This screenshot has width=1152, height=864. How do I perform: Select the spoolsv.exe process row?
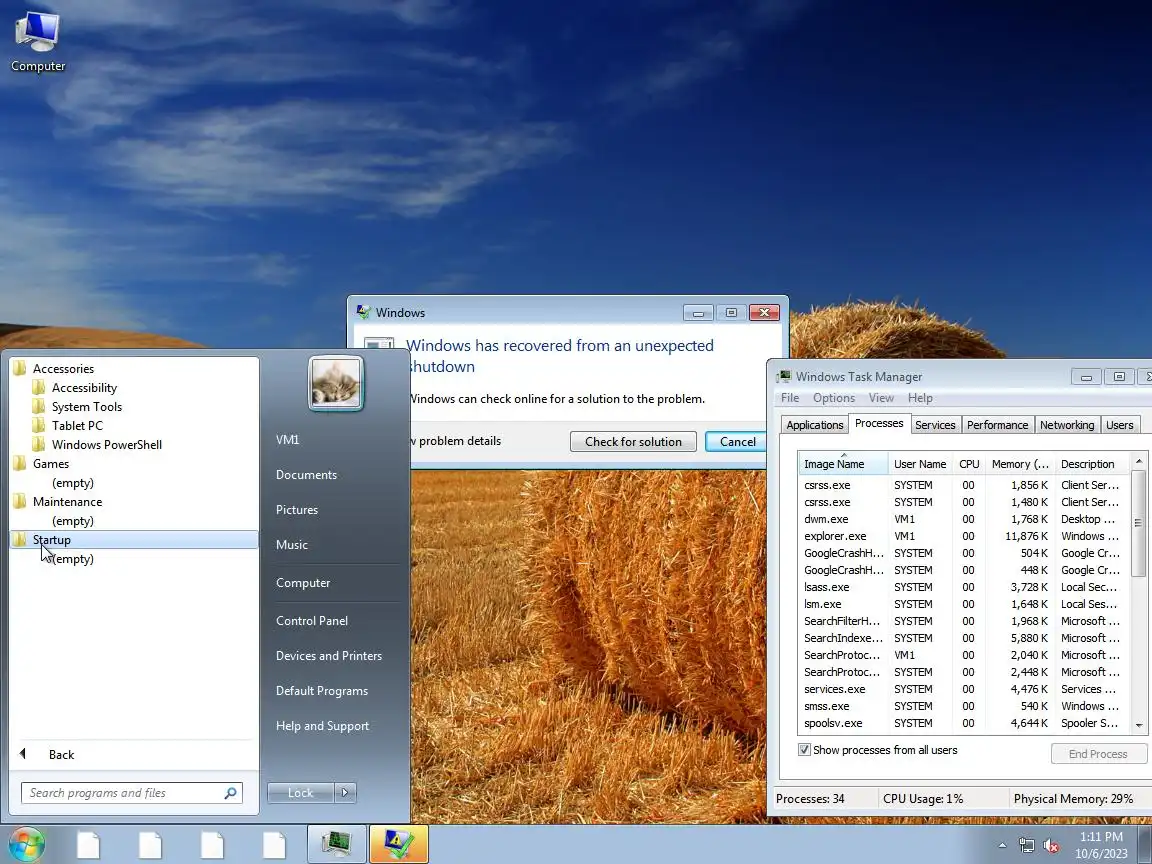tap(963, 723)
